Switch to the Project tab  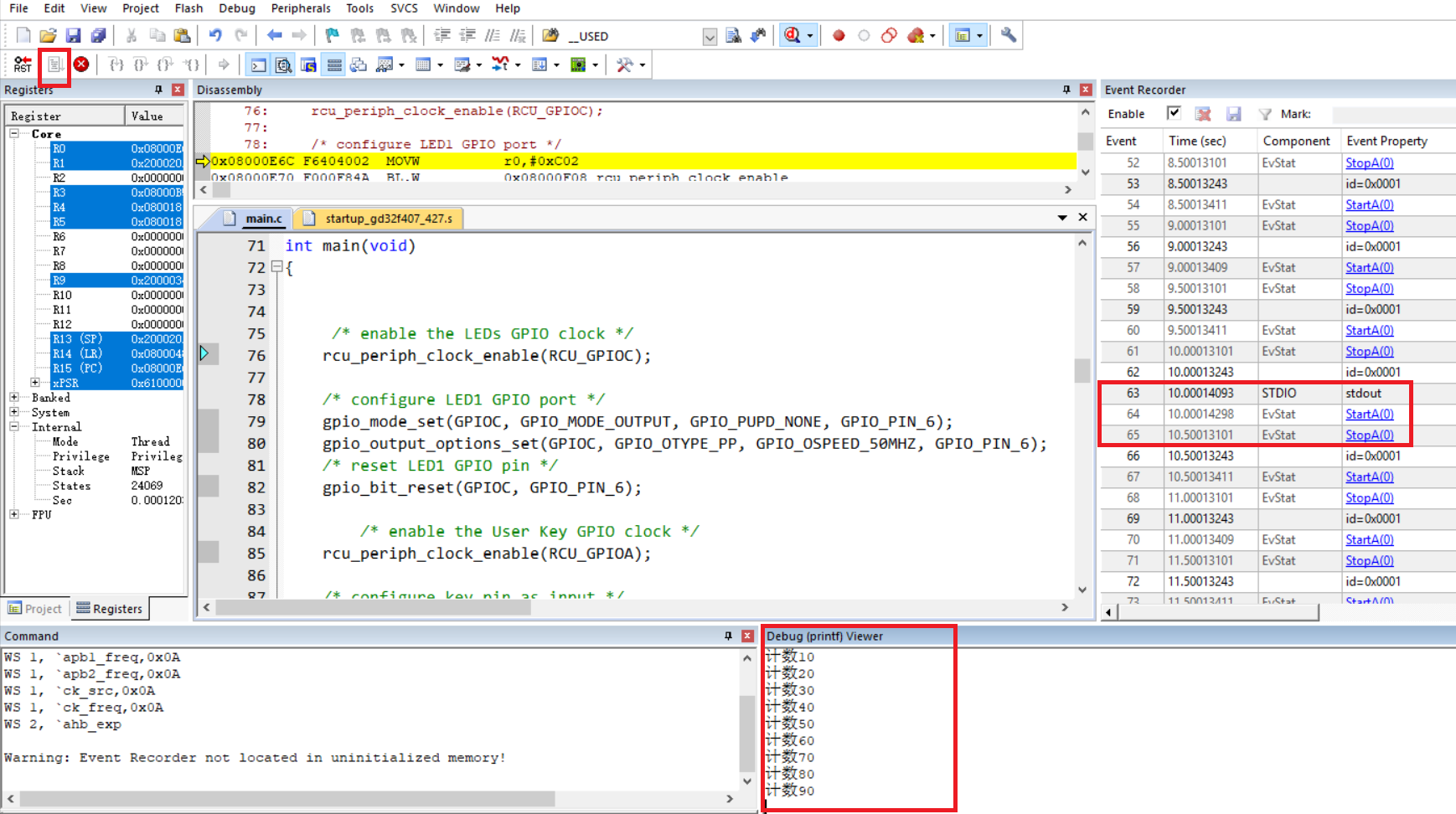(x=35, y=609)
